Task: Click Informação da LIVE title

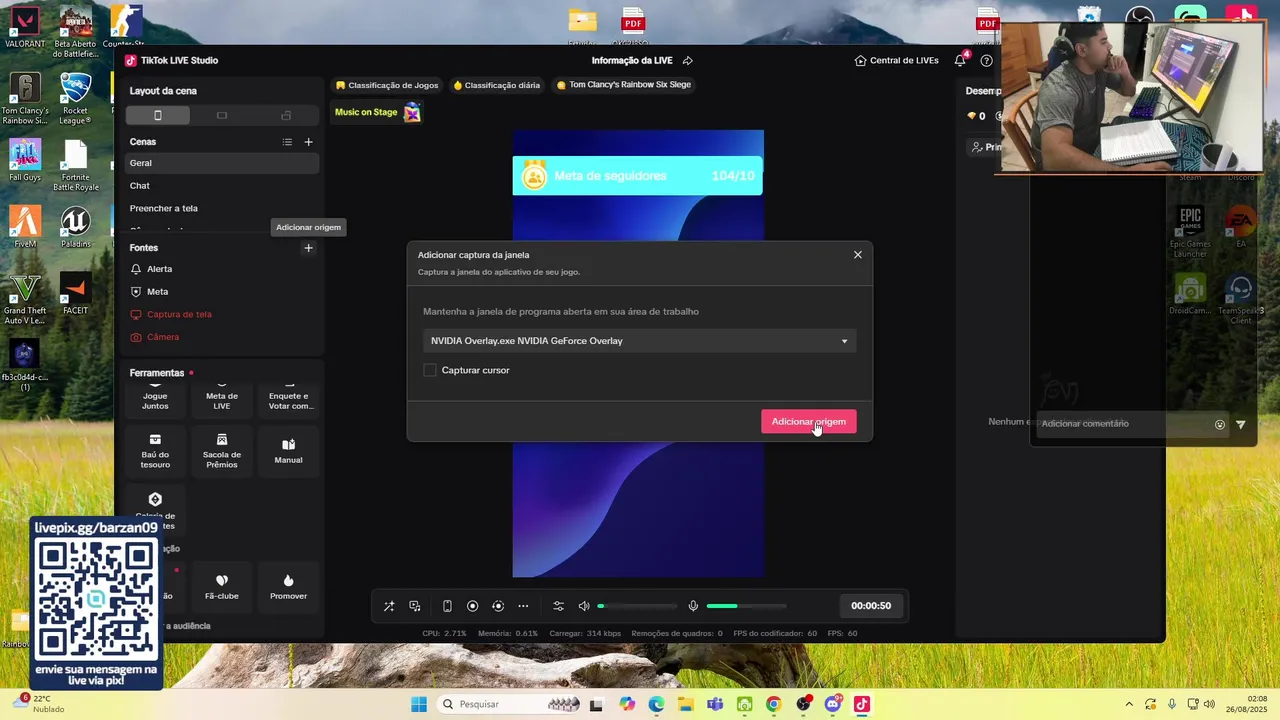Action: 632,60
